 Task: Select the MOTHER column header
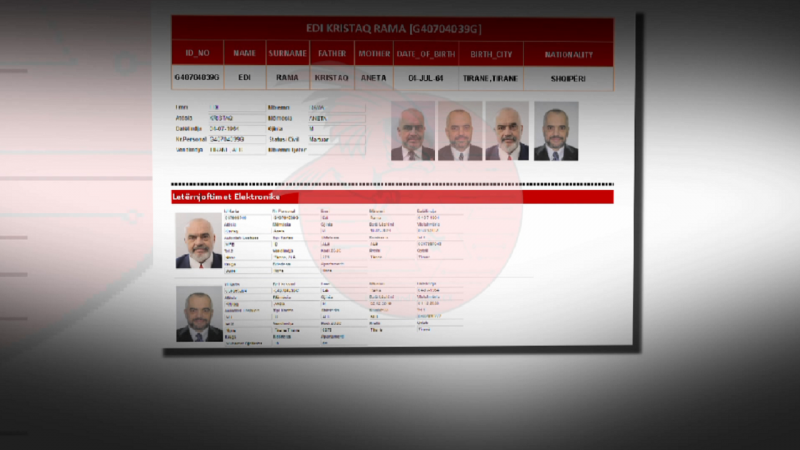tap(373, 54)
